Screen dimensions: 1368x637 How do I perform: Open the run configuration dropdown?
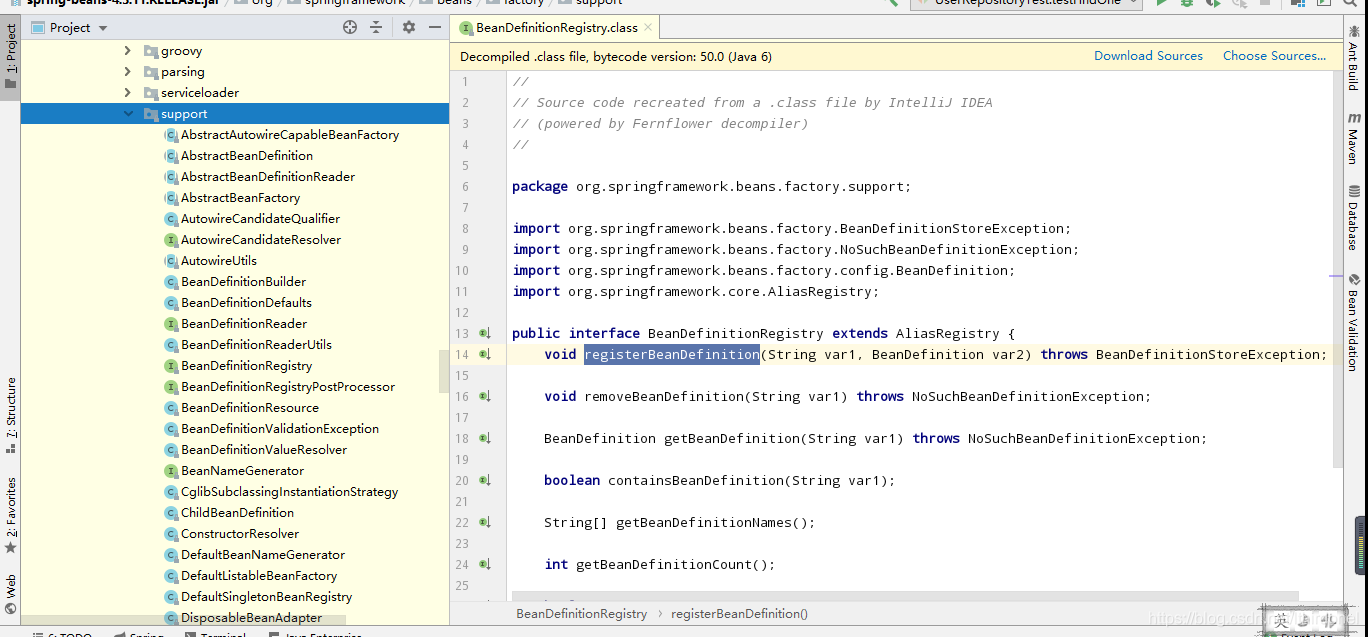1026,3
